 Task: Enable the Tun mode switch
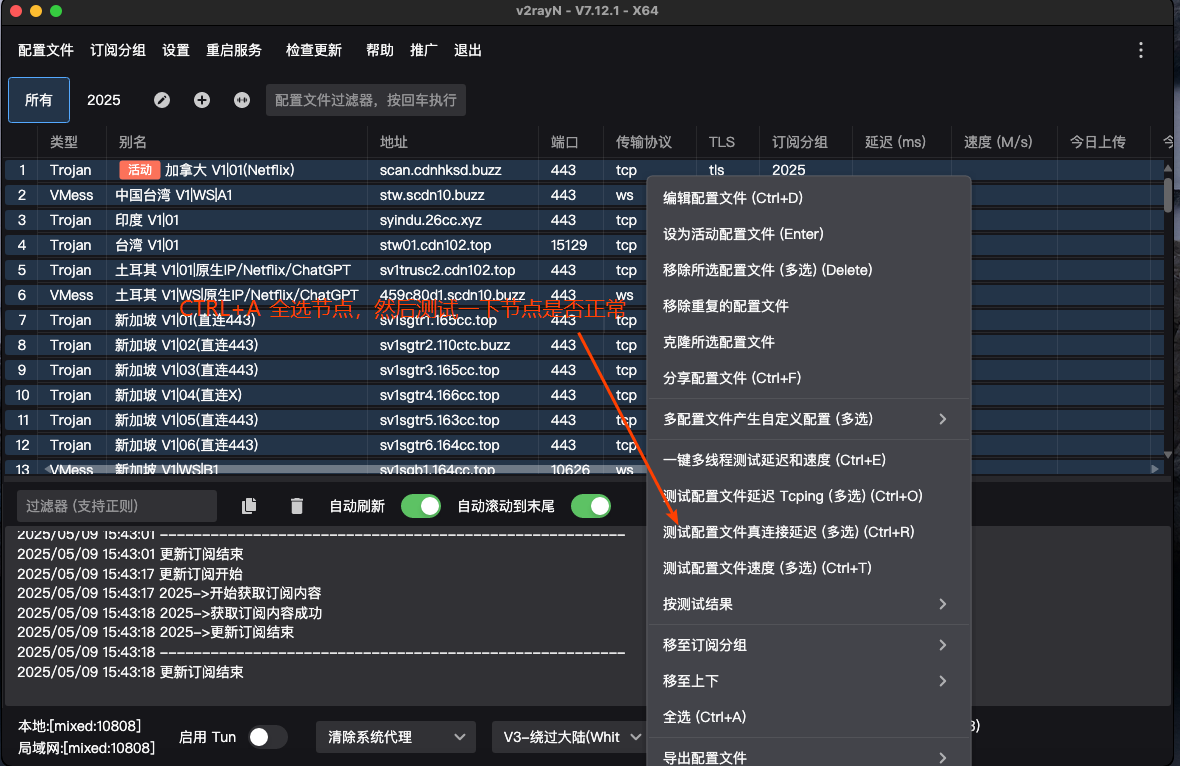(x=267, y=737)
